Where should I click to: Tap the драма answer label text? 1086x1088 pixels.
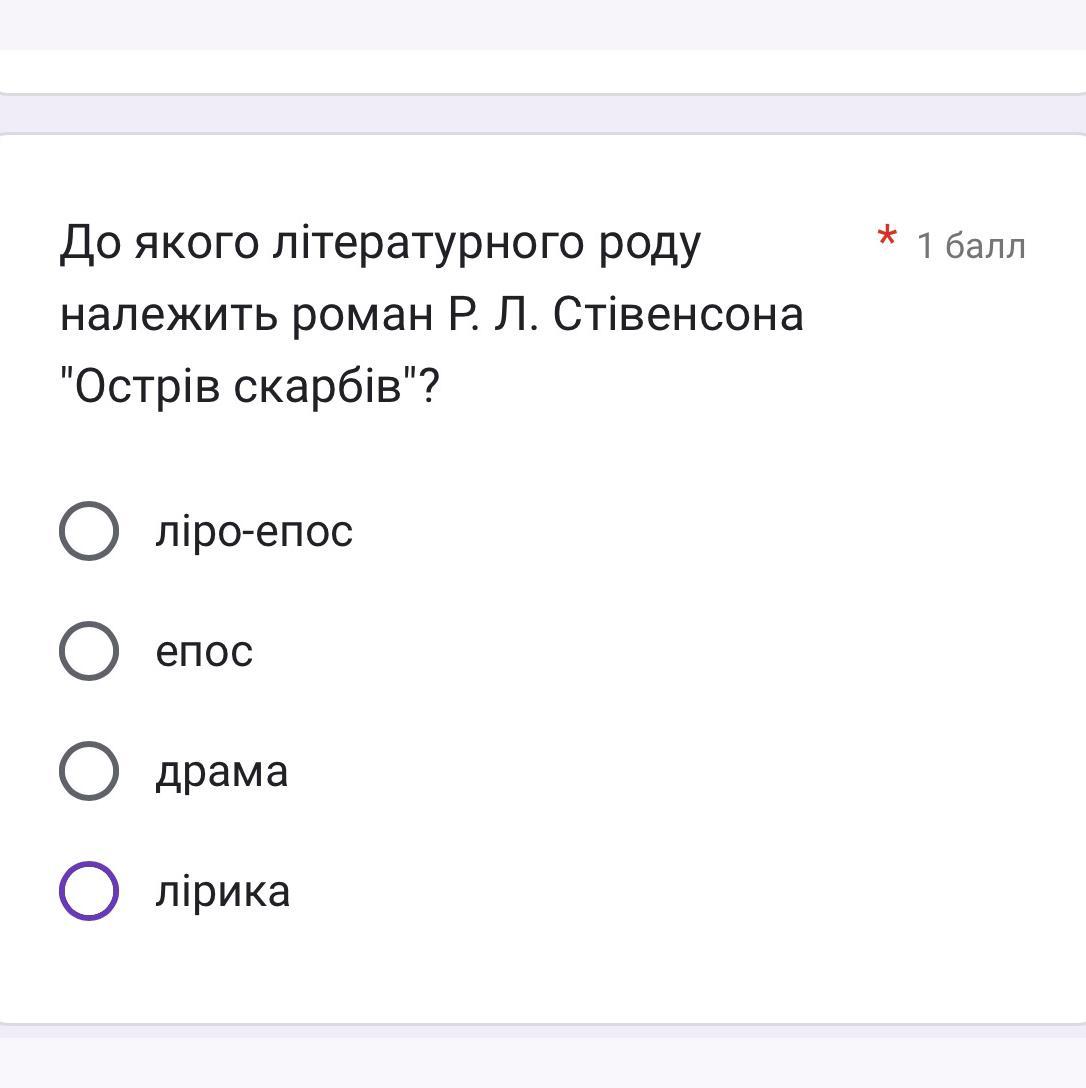pos(221,772)
